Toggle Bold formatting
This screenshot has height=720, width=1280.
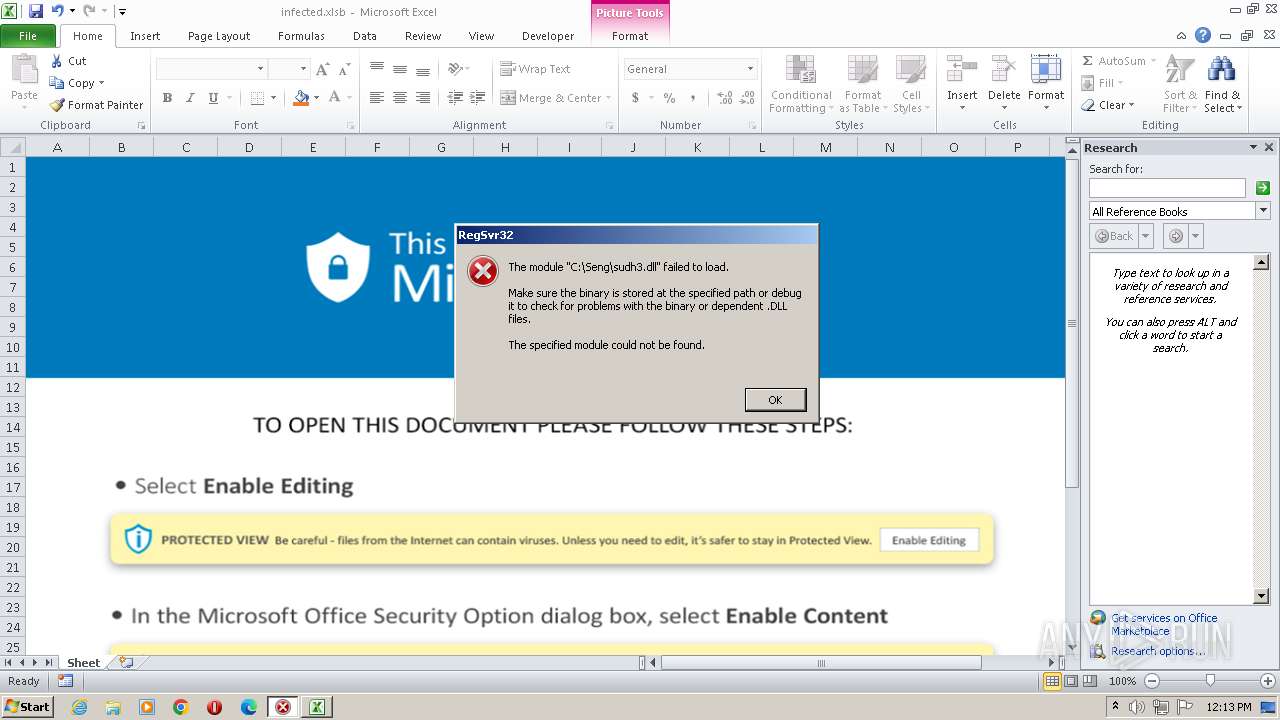click(167, 98)
